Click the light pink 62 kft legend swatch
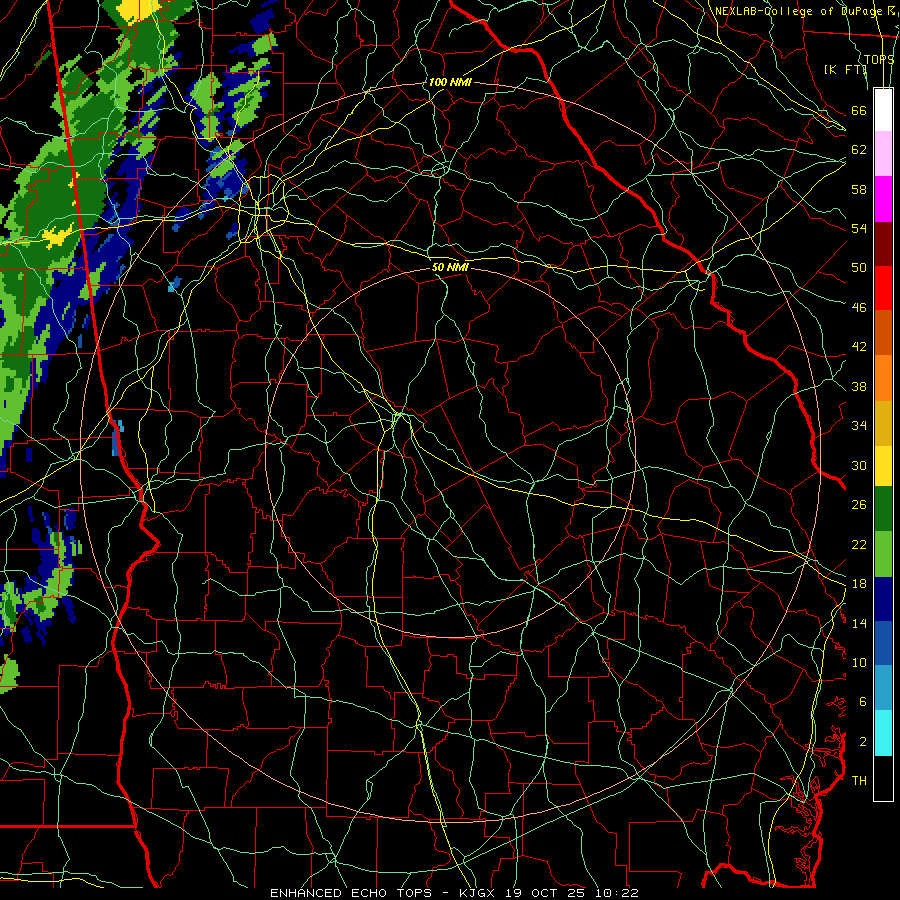The width and height of the screenshot is (900, 900). coord(883,153)
